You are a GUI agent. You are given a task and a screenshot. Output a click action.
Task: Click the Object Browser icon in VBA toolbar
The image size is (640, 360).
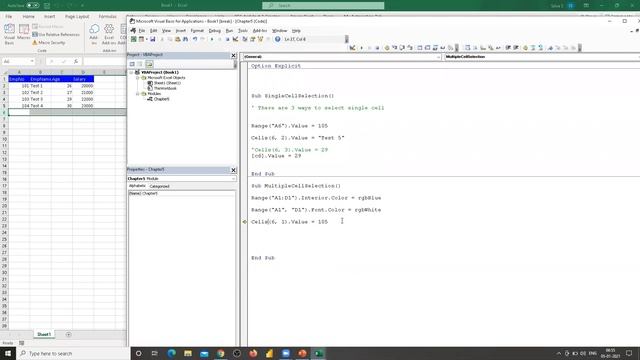pyautogui.click(x=260, y=39)
